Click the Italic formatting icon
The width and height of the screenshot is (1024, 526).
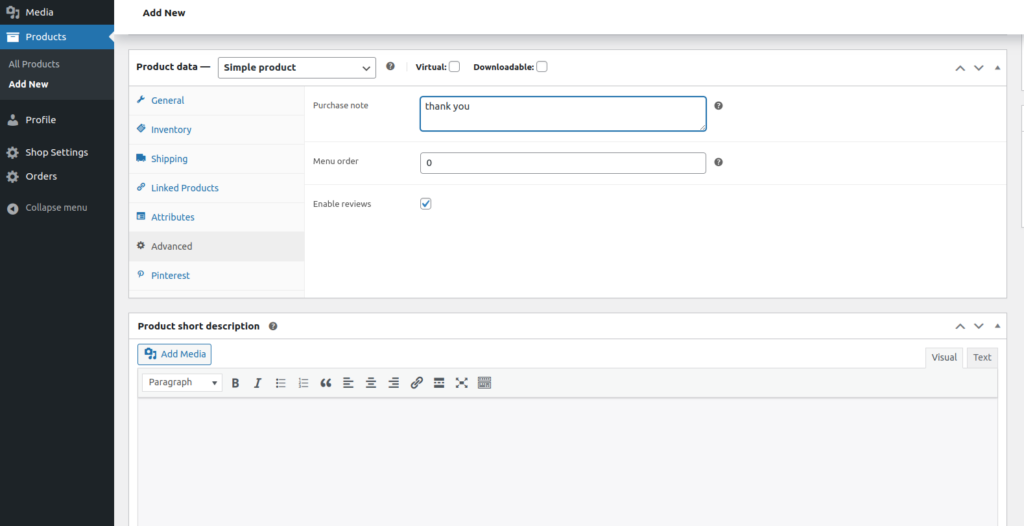point(257,383)
